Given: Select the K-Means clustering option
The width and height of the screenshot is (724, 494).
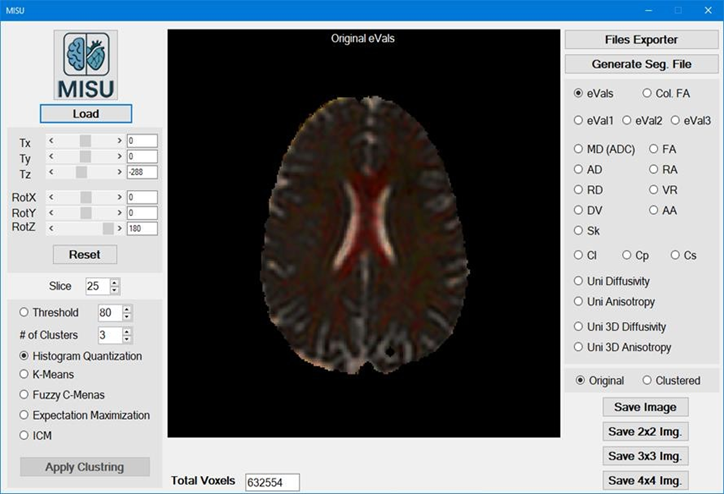Looking at the screenshot, I should tap(25, 374).
